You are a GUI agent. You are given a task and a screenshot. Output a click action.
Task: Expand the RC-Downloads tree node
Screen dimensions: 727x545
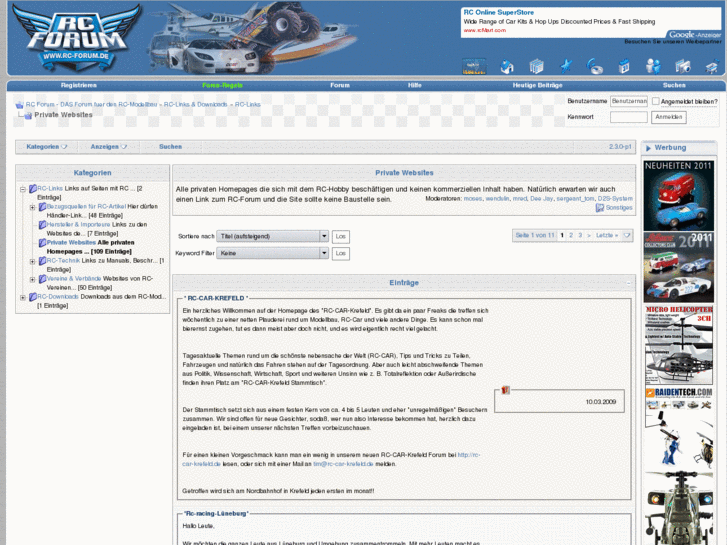tap(23, 298)
